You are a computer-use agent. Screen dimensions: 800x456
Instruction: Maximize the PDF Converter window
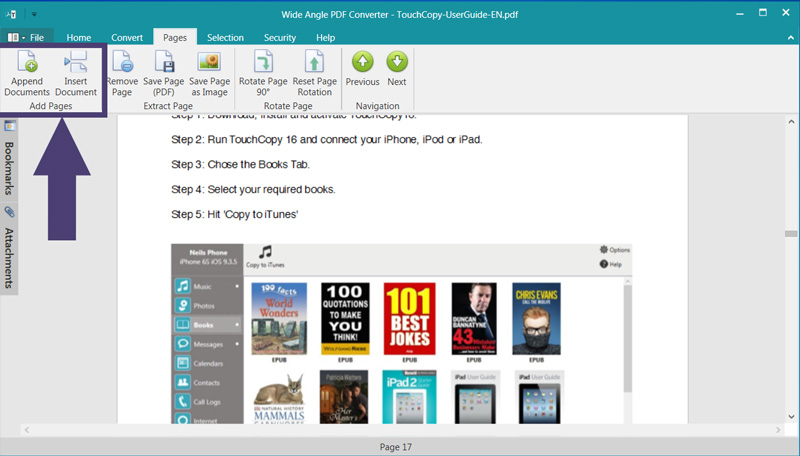pos(763,13)
